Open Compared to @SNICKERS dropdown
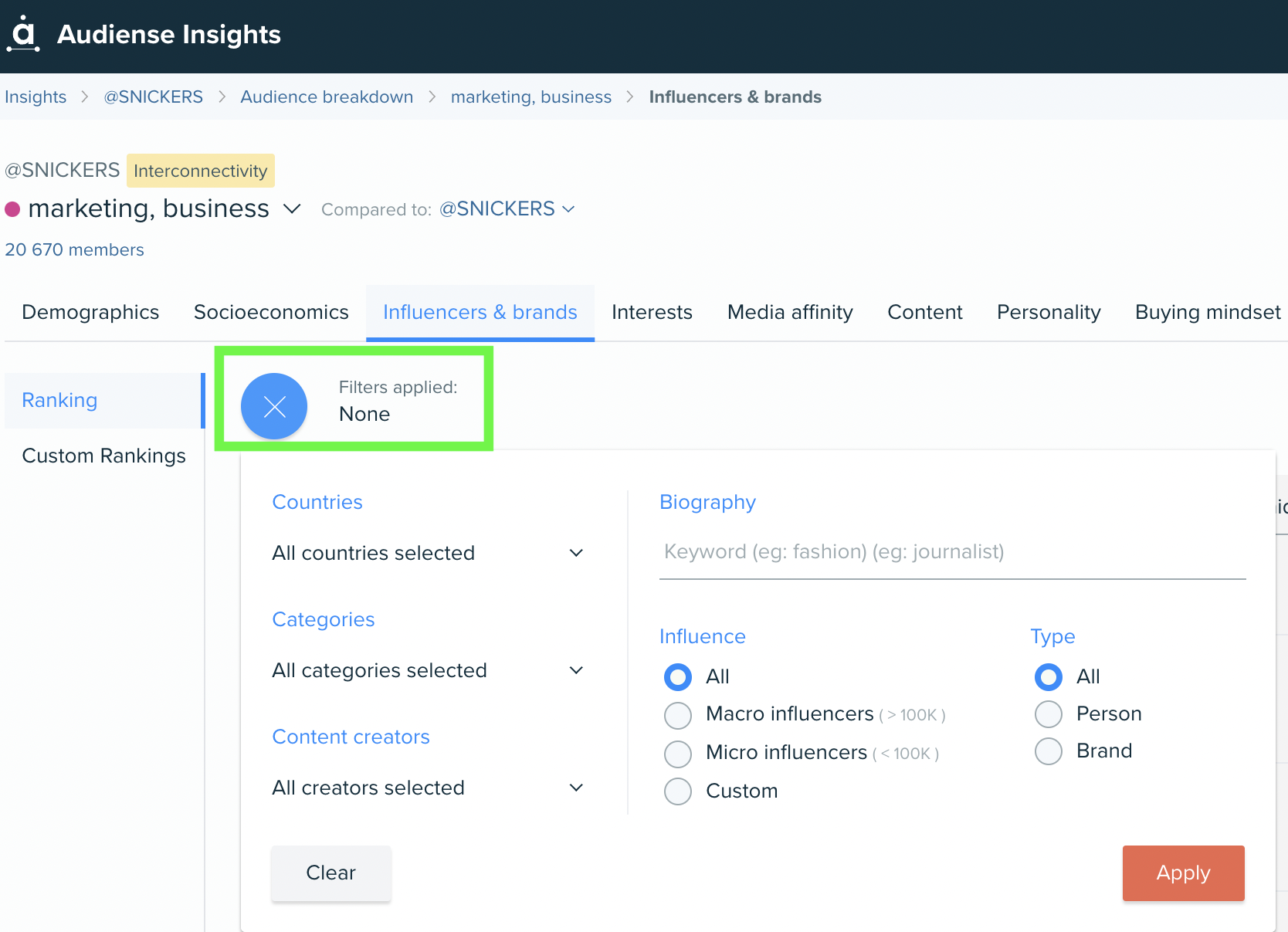This screenshot has width=1288, height=932. click(x=507, y=209)
